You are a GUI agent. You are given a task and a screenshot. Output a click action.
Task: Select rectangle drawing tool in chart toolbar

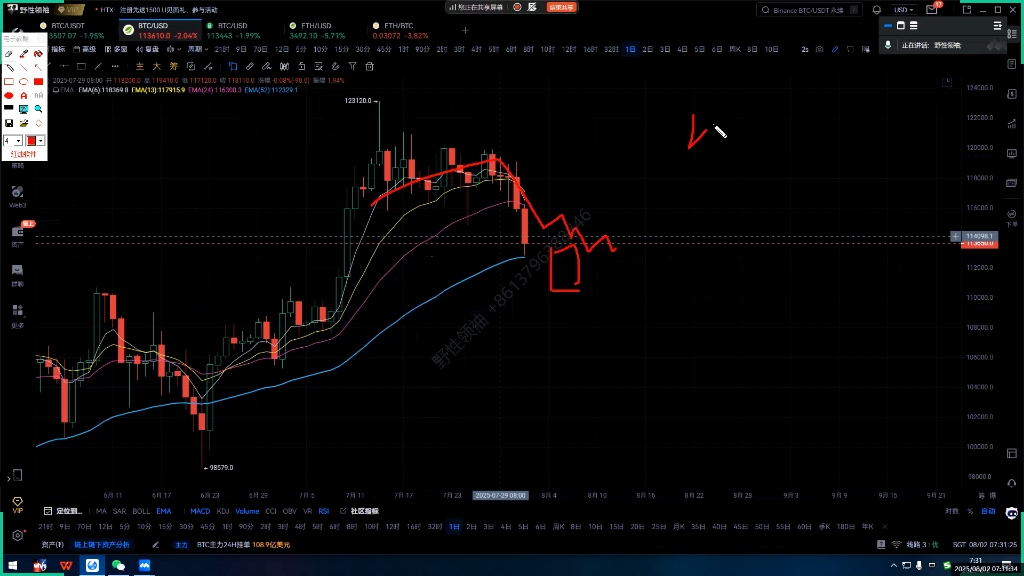tap(81, 66)
